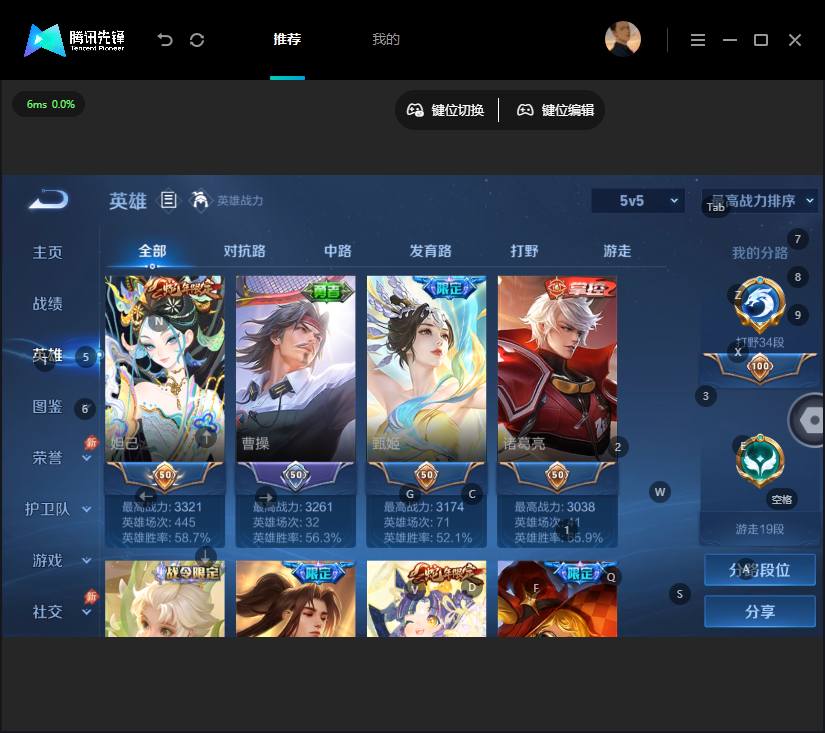This screenshot has height=733, width=825.
Task: Click the level 50 badge under 妲己
Action: point(165,475)
